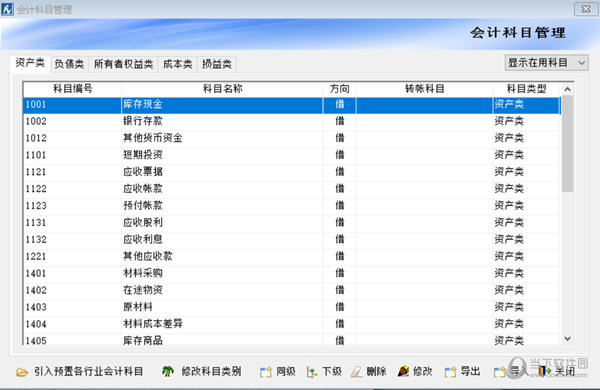
Task: Click the vertical scrollbar thumb
Action: (567, 144)
